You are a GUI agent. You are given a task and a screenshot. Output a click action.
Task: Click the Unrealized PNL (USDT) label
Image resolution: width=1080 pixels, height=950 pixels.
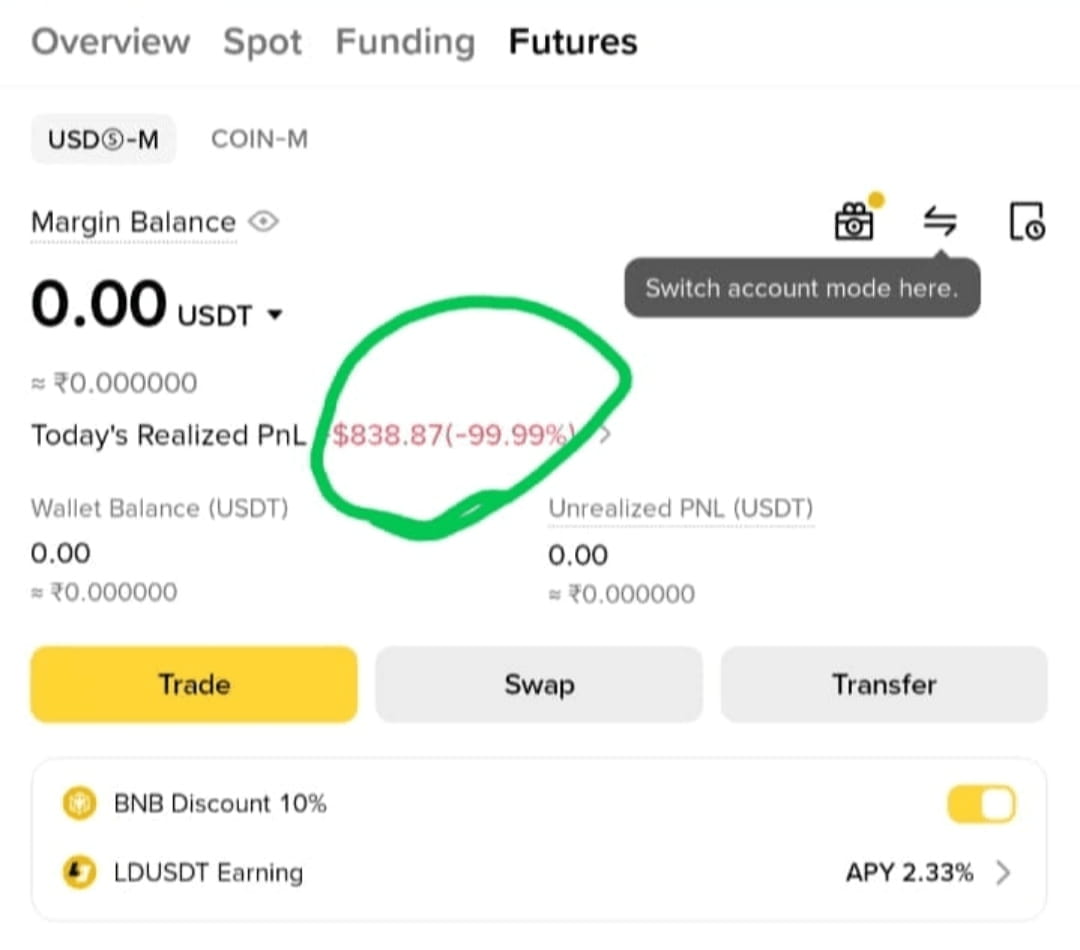pyautogui.click(x=681, y=508)
